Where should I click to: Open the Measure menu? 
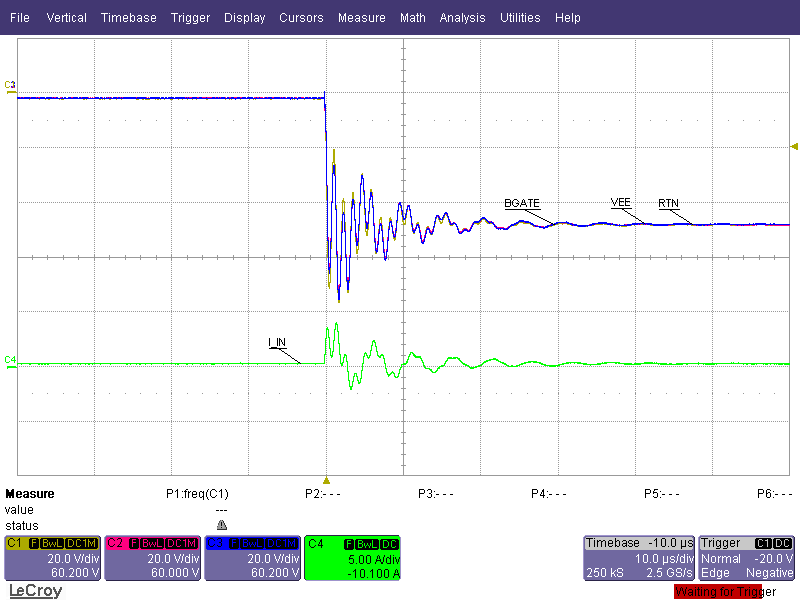point(362,17)
